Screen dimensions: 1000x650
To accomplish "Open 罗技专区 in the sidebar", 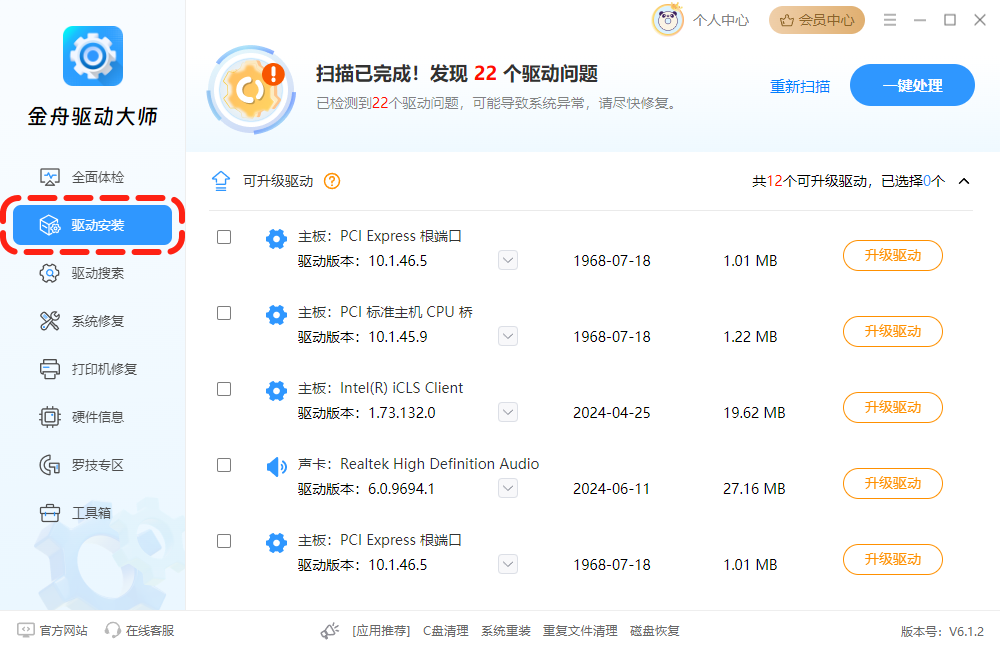I will point(92,465).
